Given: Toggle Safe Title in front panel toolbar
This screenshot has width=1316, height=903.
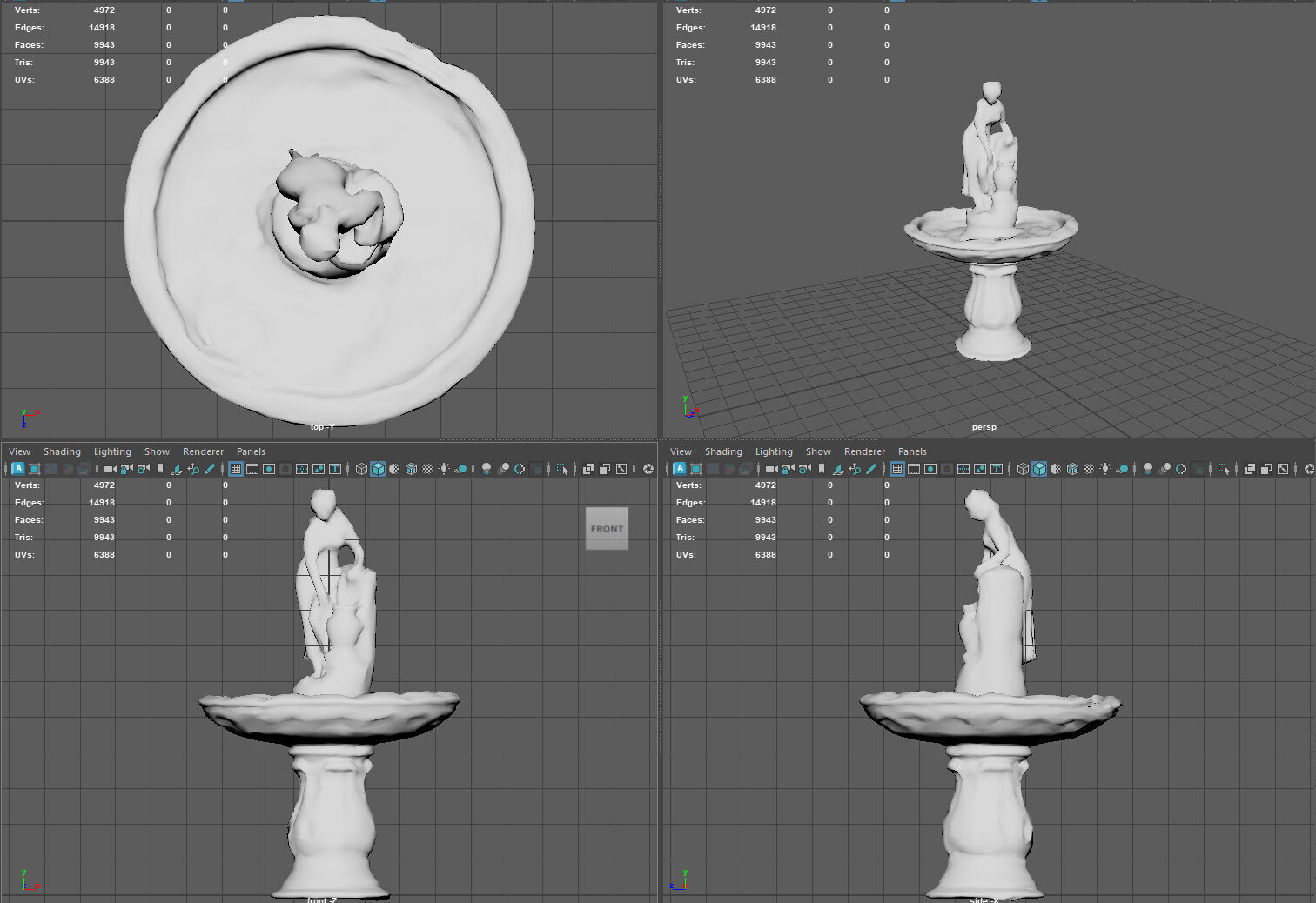Looking at the screenshot, I should click(335, 469).
